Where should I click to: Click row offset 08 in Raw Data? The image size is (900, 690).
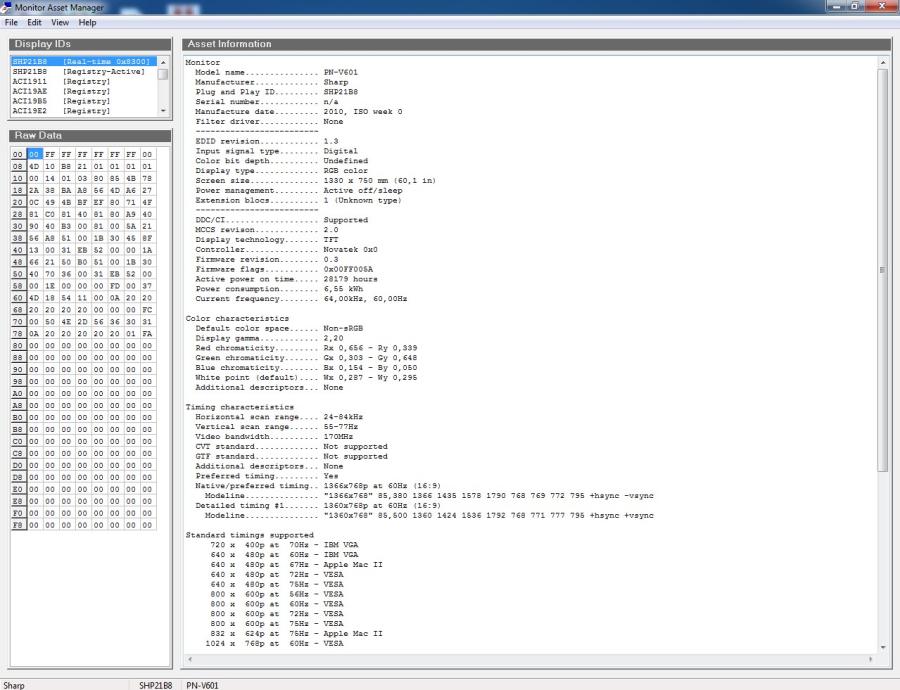18,167
